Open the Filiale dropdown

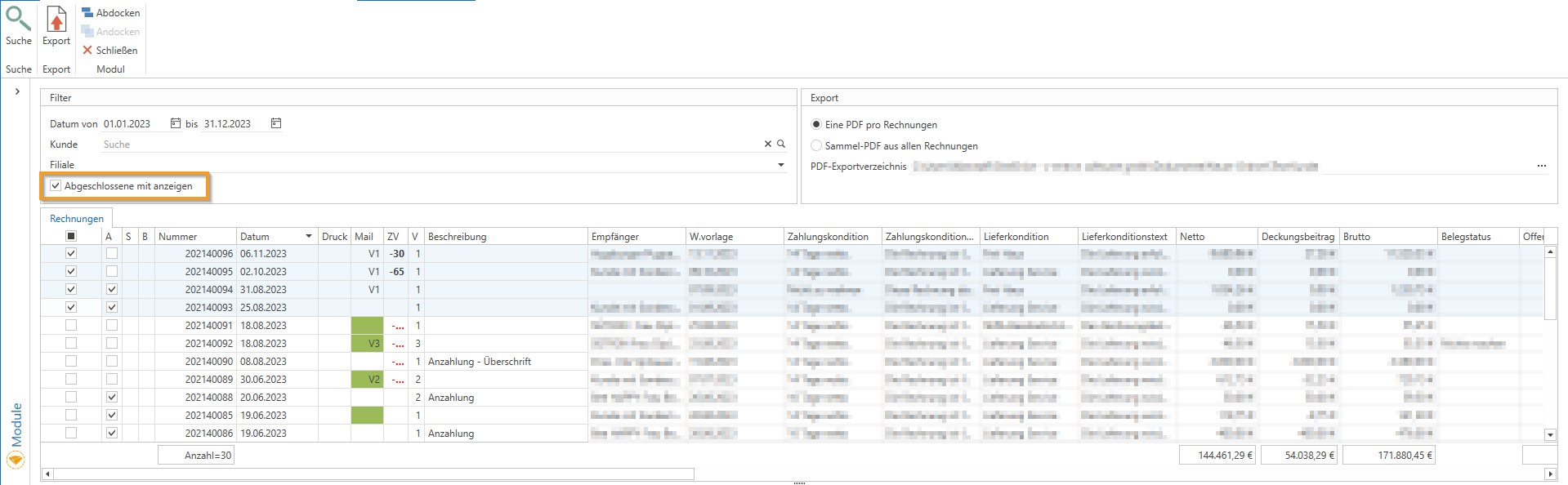coord(781,165)
